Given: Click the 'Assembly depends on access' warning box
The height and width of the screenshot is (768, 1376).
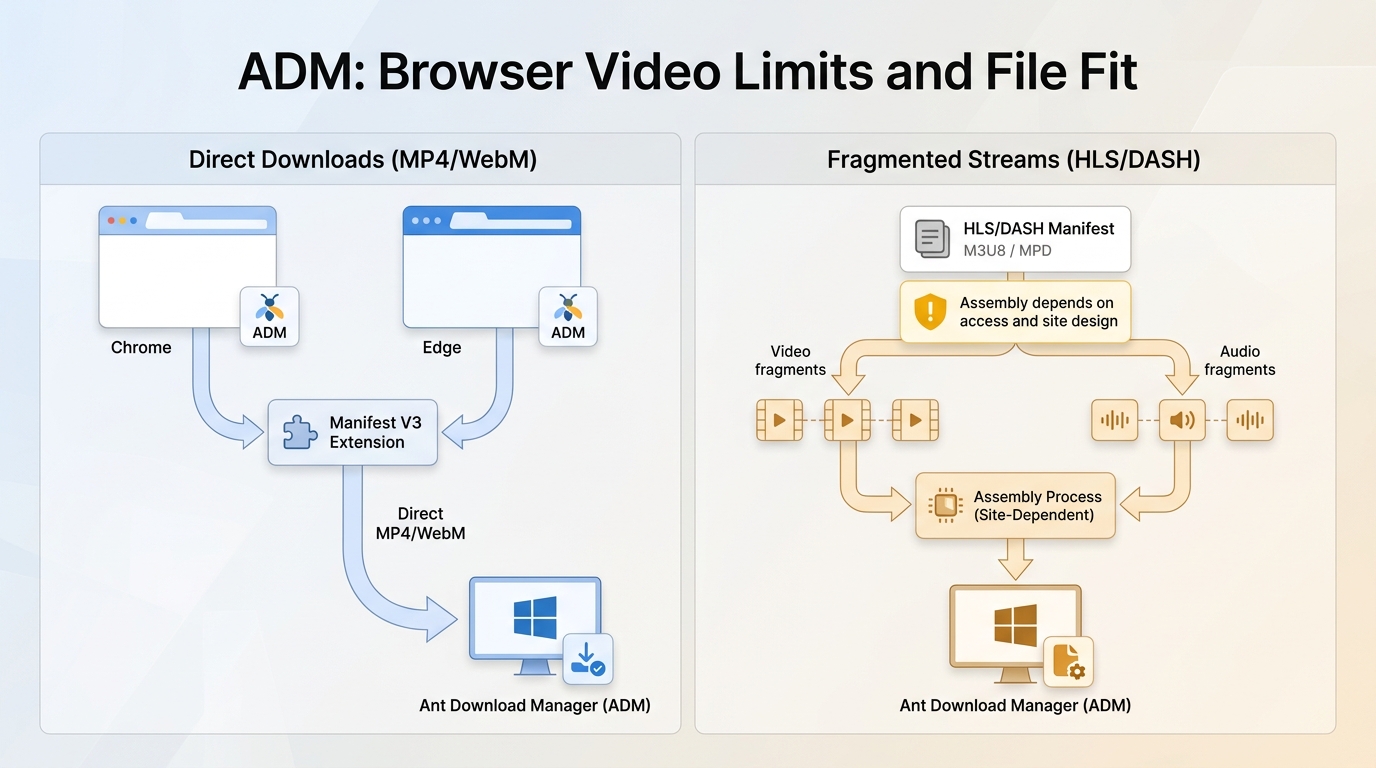Looking at the screenshot, I should (1015, 312).
